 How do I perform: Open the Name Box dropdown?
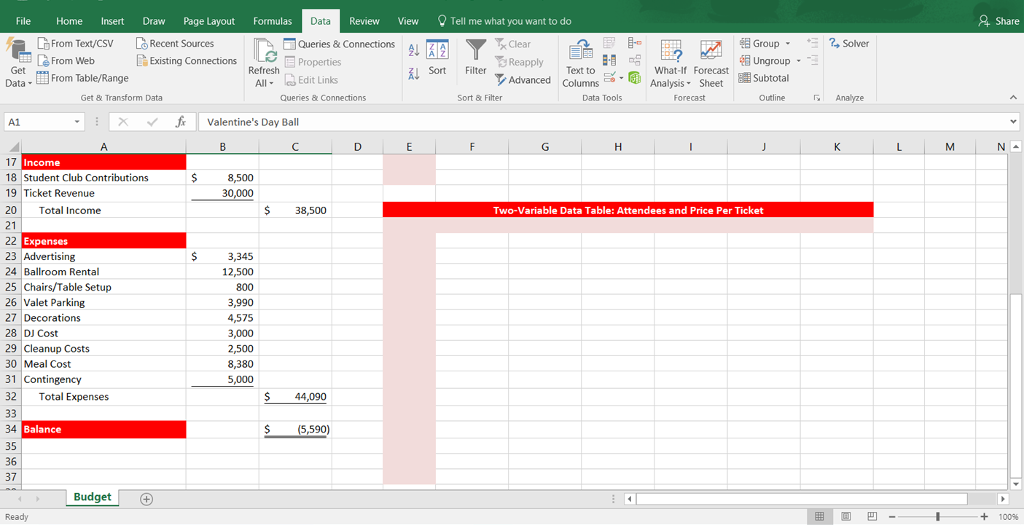77,122
